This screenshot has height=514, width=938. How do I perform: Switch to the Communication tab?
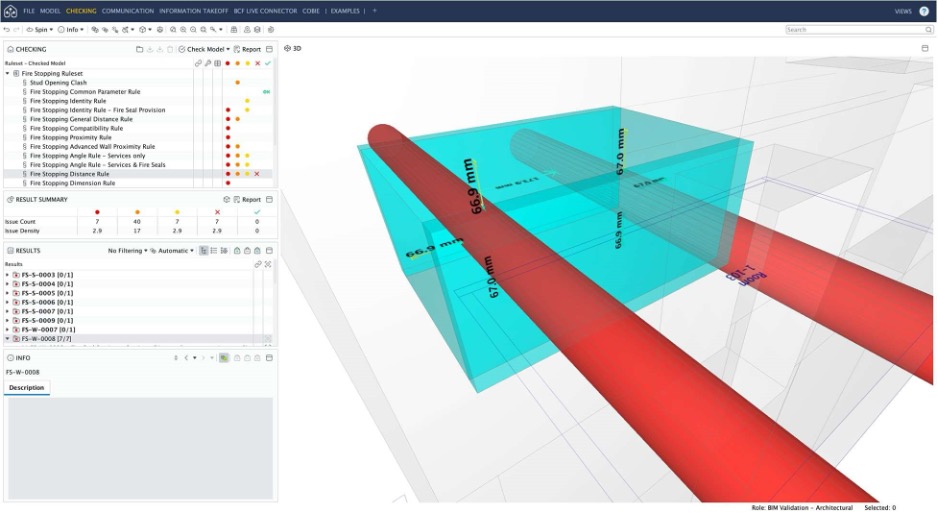127,11
